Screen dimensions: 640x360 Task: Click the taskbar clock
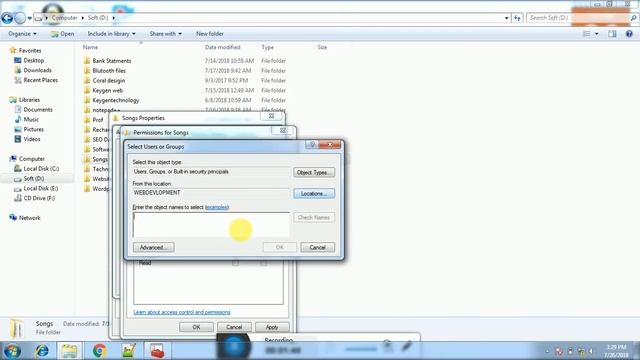coord(617,351)
